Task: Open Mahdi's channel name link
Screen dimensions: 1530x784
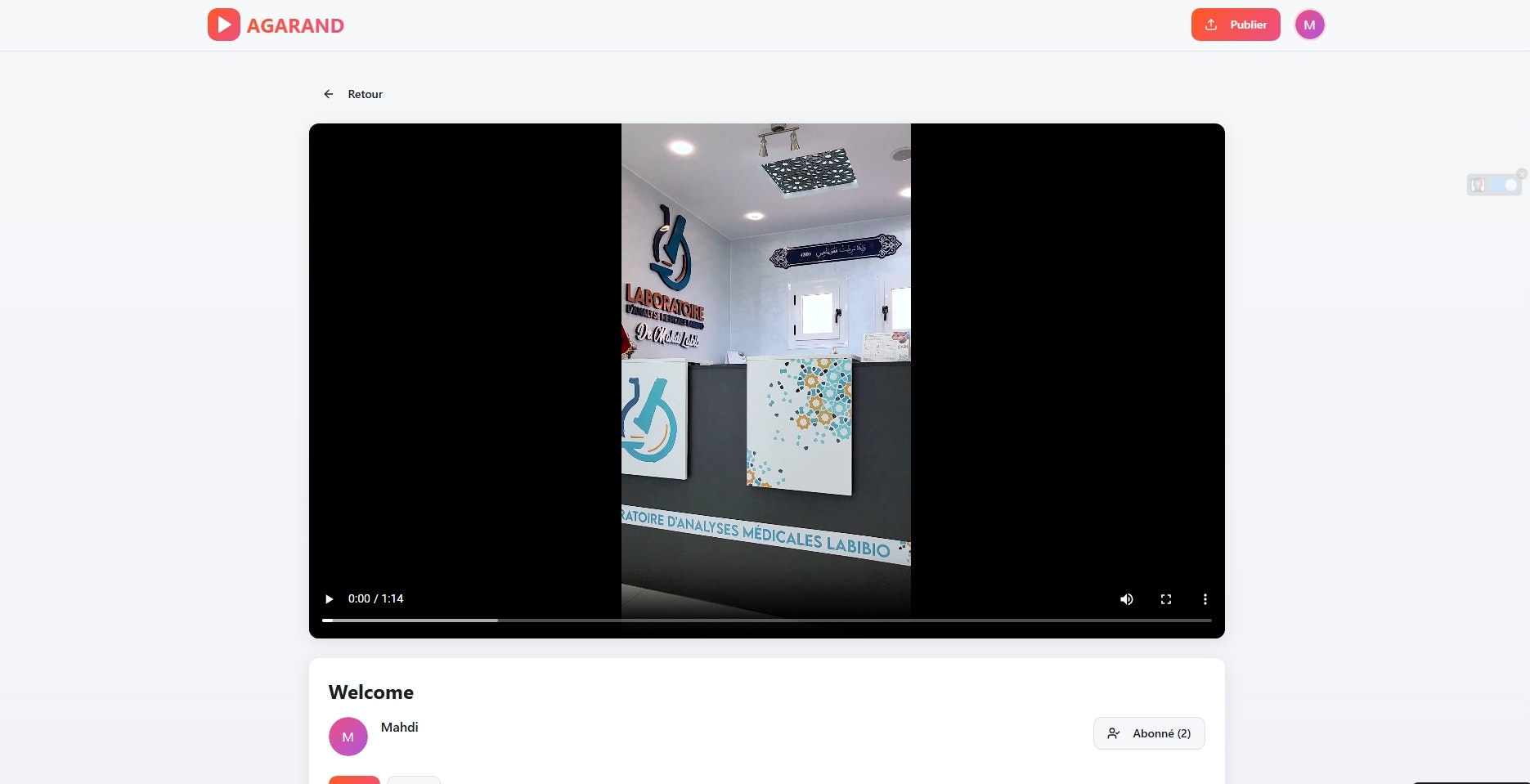Action: [x=399, y=727]
